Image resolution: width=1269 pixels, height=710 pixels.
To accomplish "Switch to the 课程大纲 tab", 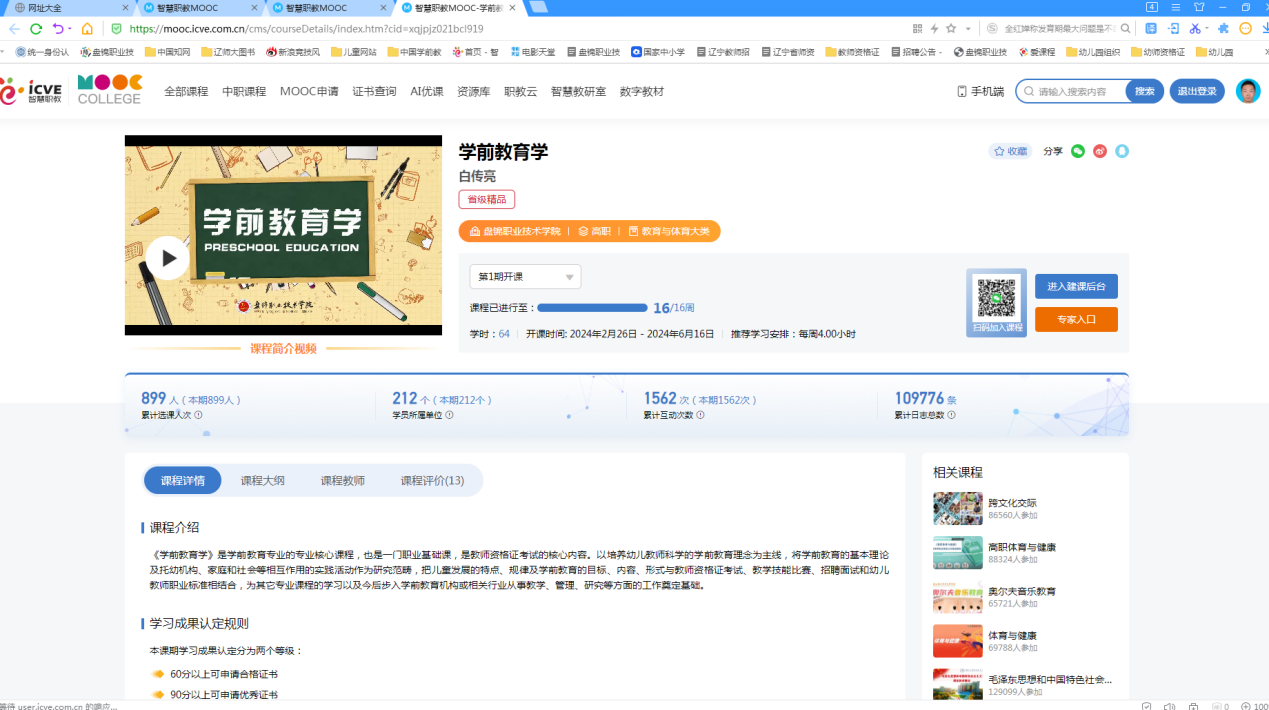I will click(262, 481).
